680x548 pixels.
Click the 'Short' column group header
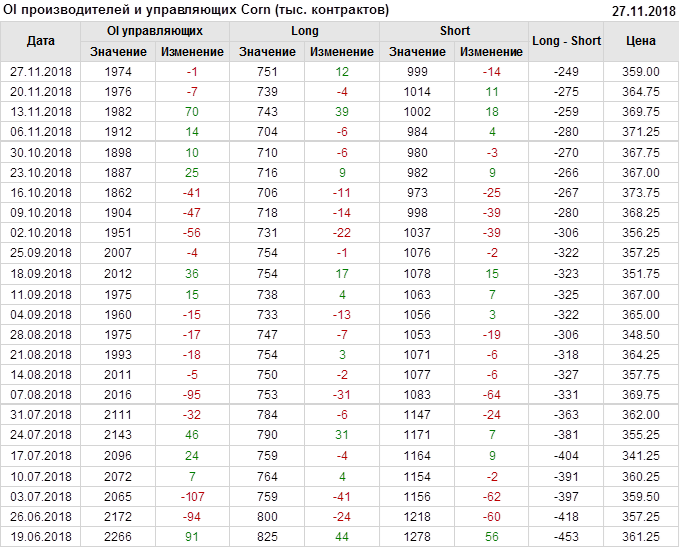point(455,31)
